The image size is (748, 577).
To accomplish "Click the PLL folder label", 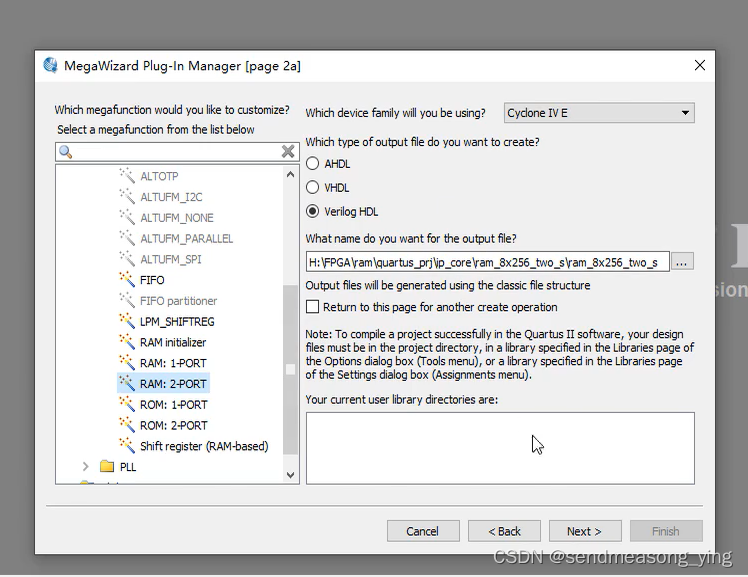I will tap(128, 467).
